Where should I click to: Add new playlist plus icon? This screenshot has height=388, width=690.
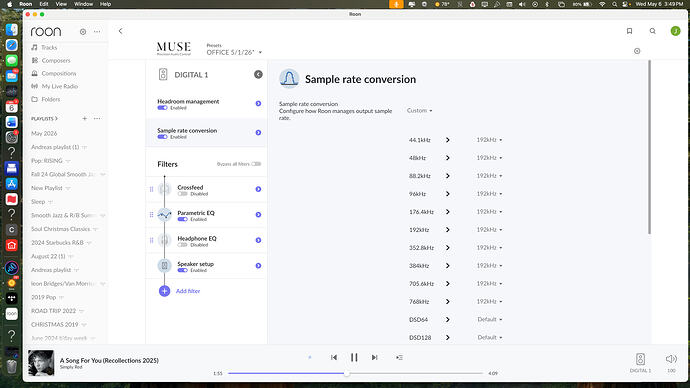[84, 118]
